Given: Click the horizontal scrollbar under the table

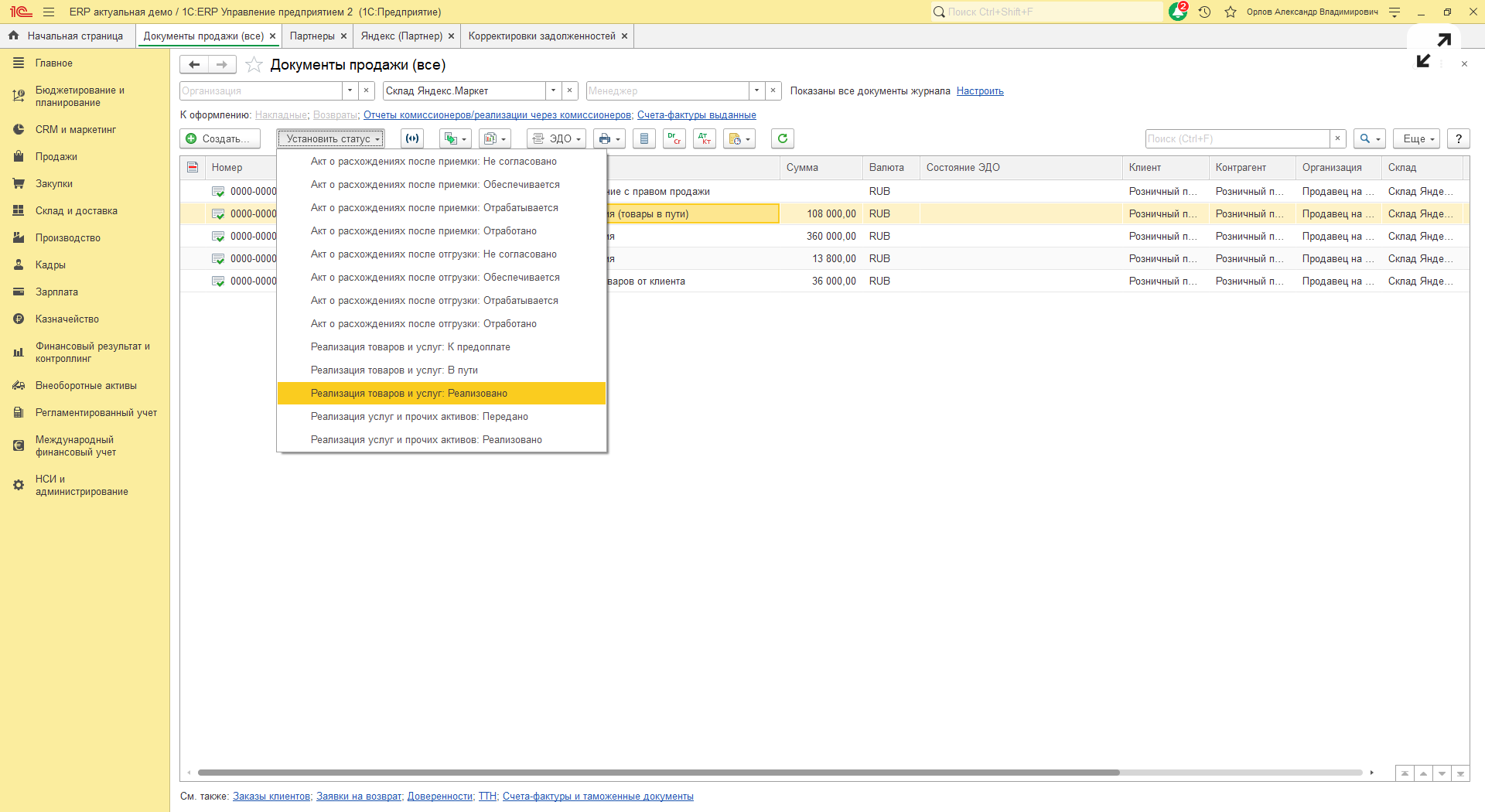Looking at the screenshot, I should 657,773.
